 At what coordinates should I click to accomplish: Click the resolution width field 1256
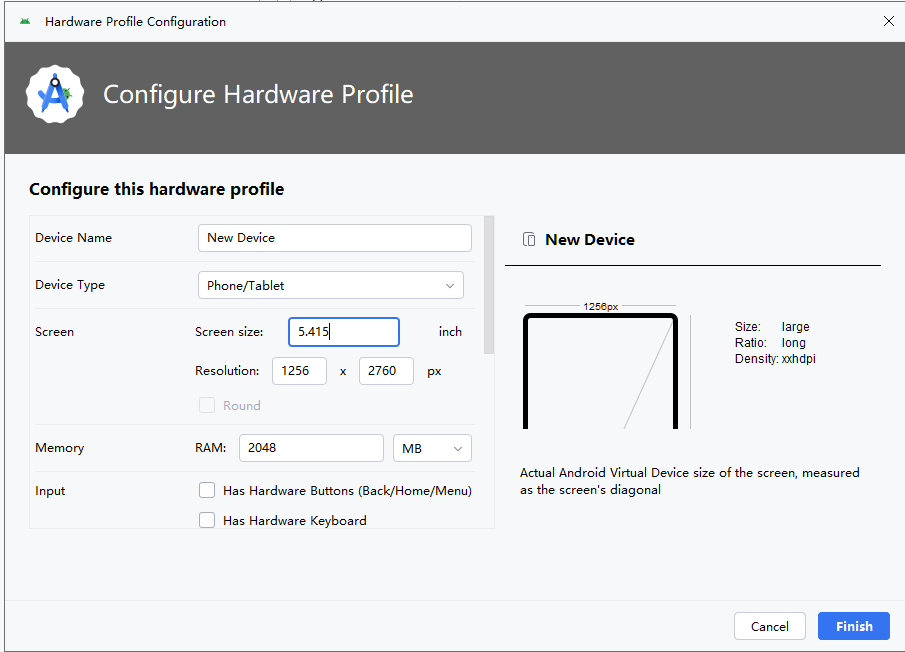point(300,371)
